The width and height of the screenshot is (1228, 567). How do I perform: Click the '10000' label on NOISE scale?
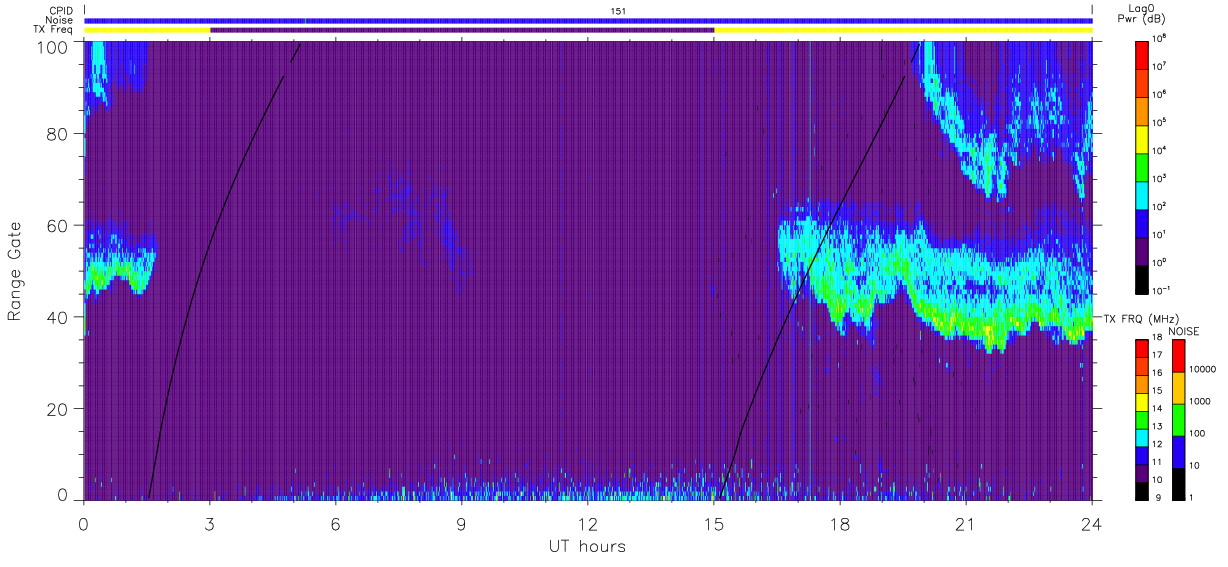pos(1200,370)
